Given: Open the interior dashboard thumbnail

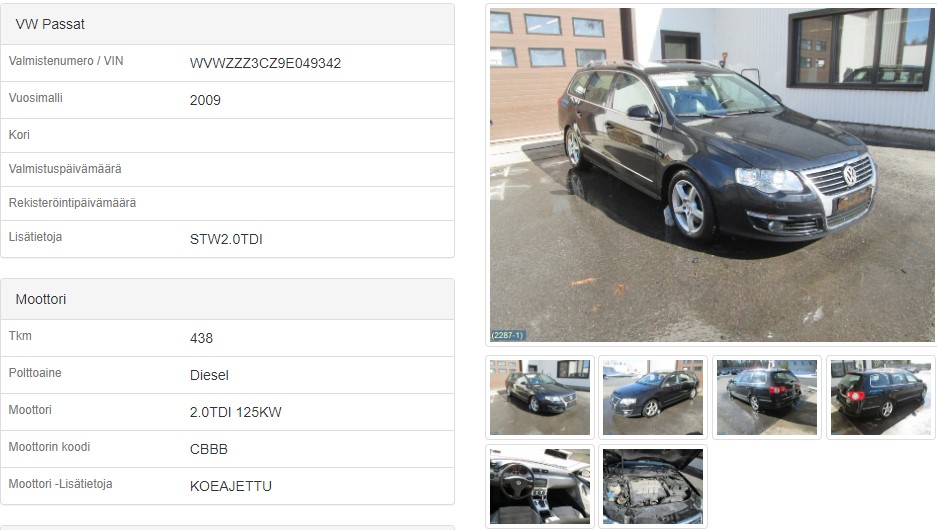Looking at the screenshot, I should (x=540, y=486).
